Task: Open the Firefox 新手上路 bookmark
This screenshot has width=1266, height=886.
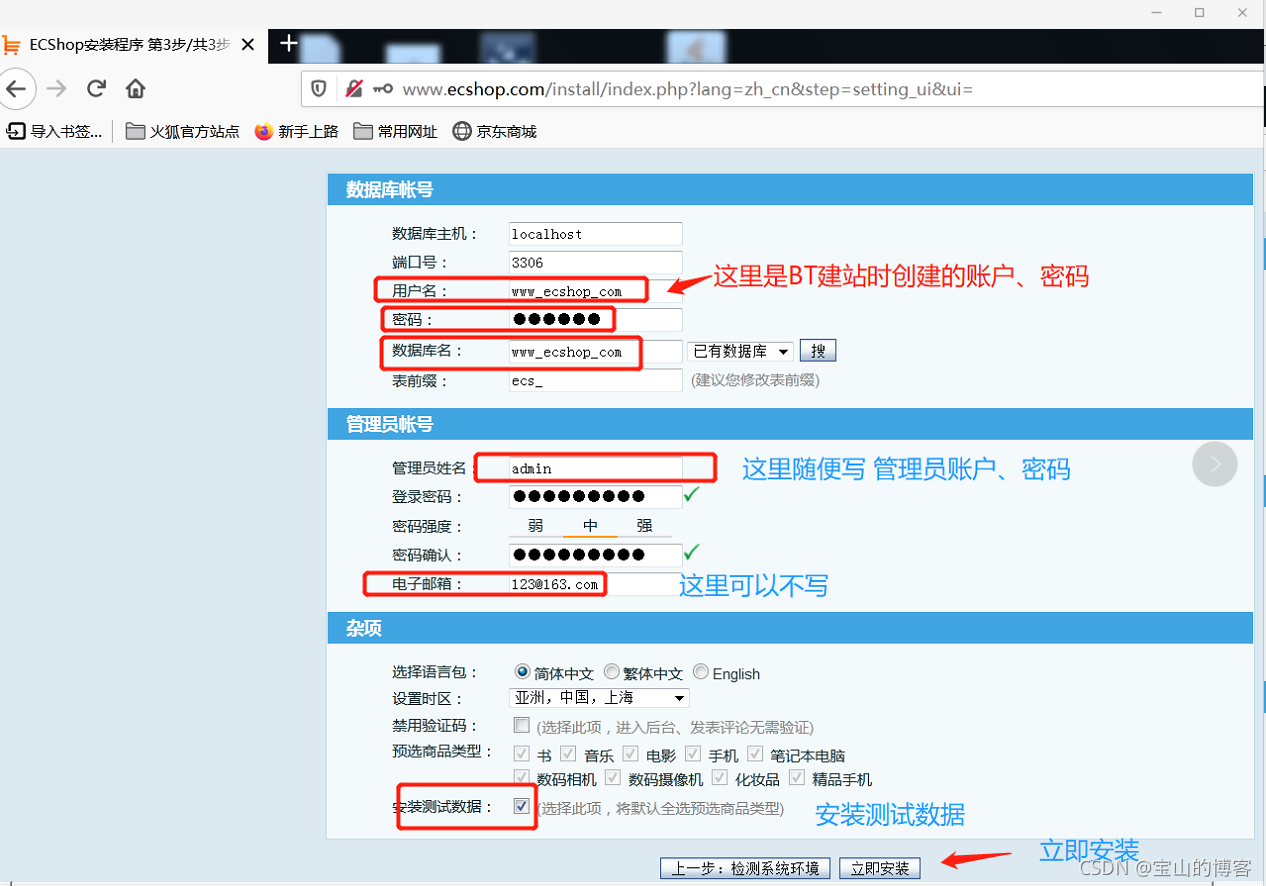Action: (x=296, y=131)
